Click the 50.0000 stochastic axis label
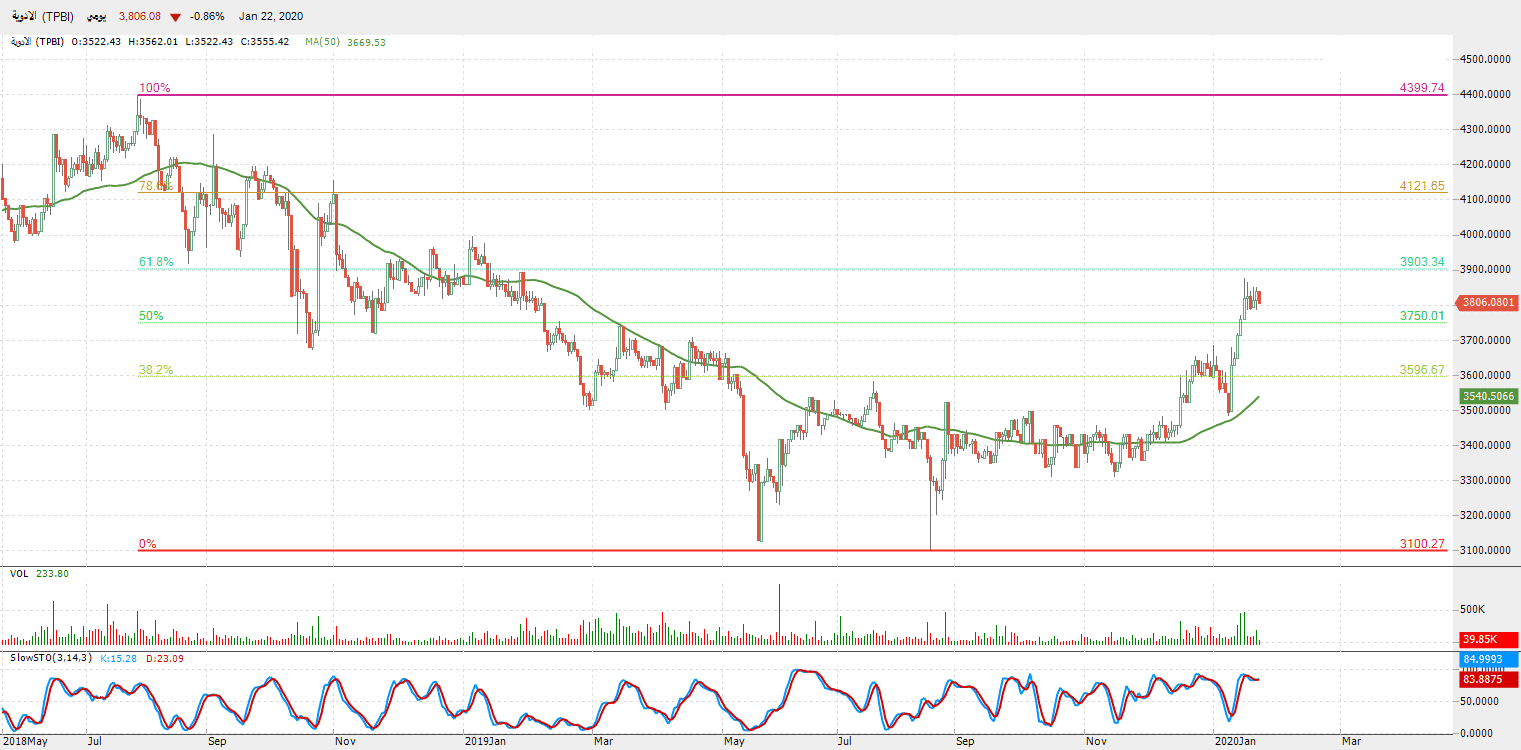Screen dimensions: 1521x750 pyautogui.click(x=1482, y=702)
